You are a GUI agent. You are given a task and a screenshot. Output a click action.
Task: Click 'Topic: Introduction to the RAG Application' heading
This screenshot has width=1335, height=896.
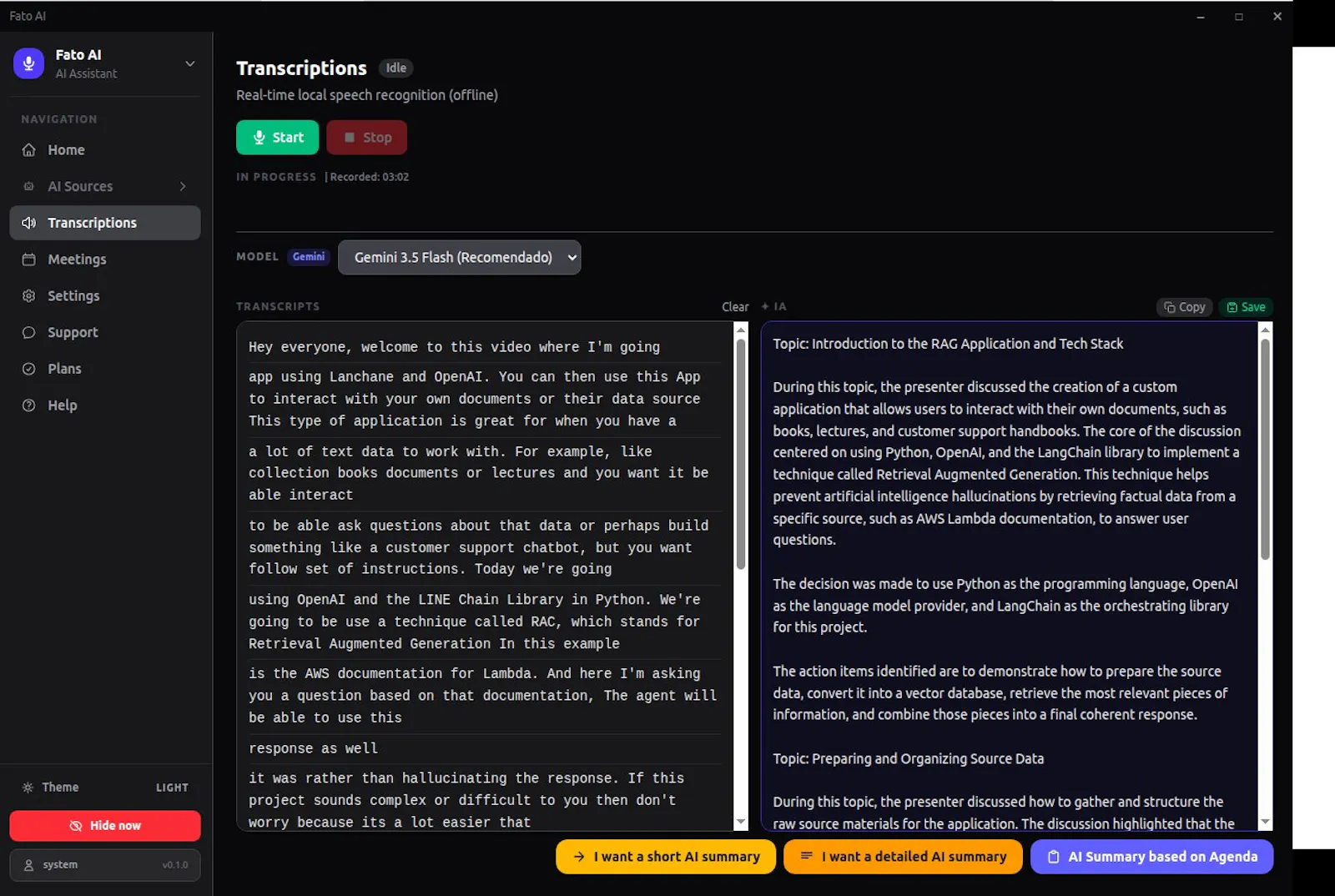click(948, 344)
